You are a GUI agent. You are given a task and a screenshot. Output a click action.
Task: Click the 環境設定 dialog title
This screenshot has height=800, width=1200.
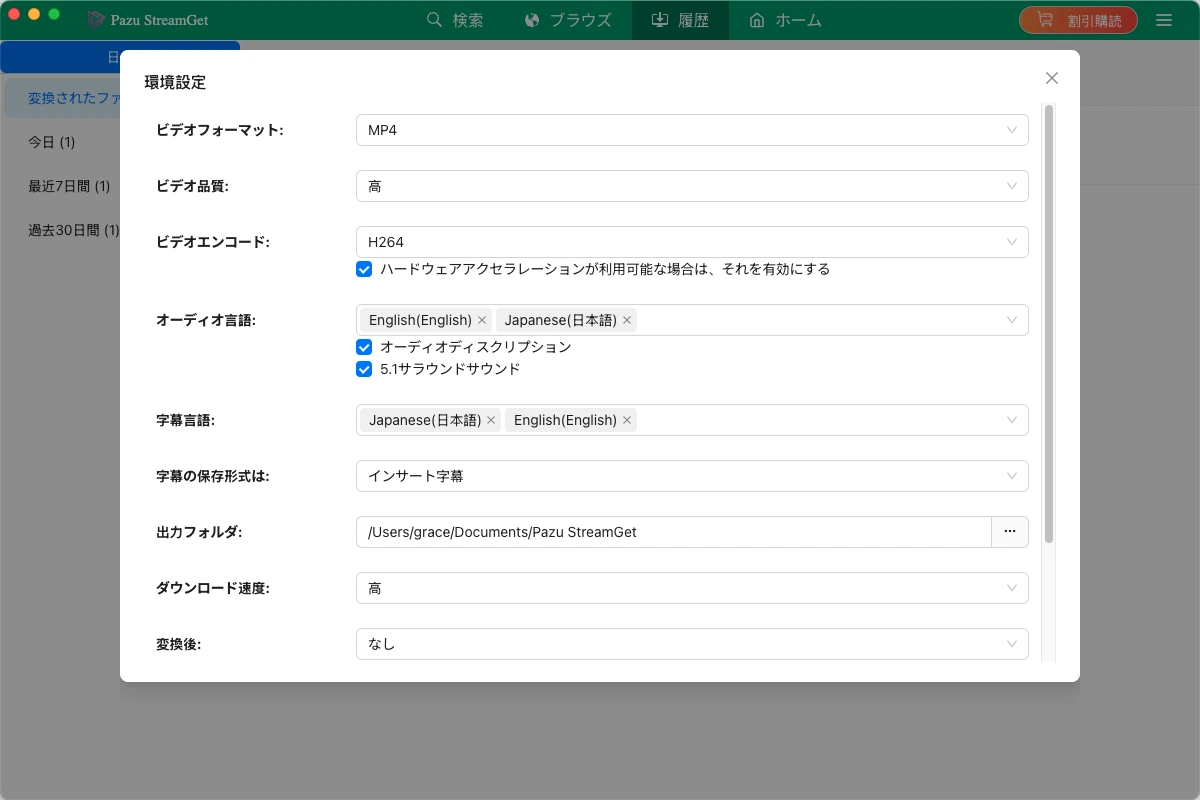pos(175,83)
